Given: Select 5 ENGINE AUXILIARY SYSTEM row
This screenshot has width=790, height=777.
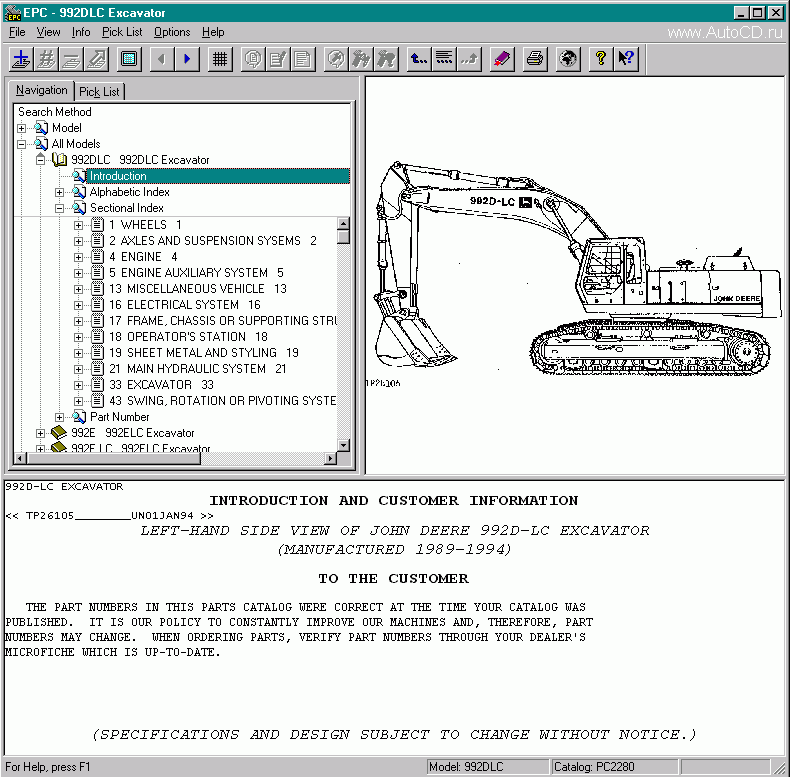Looking at the screenshot, I should [x=196, y=273].
